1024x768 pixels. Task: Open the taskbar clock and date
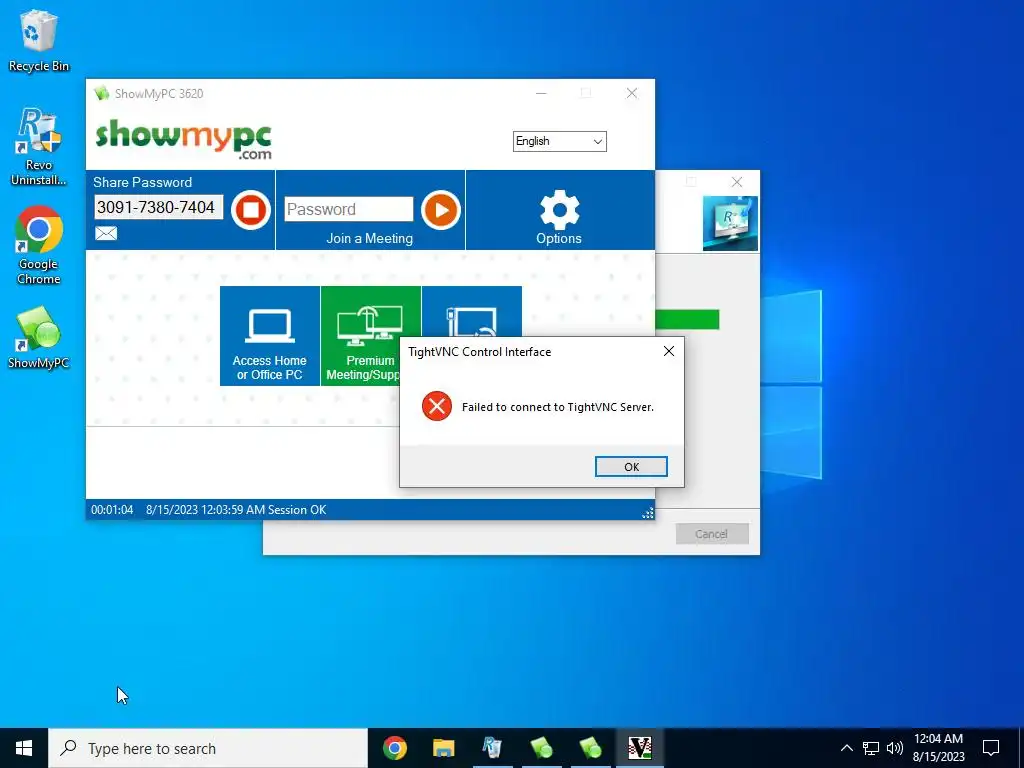pos(938,748)
